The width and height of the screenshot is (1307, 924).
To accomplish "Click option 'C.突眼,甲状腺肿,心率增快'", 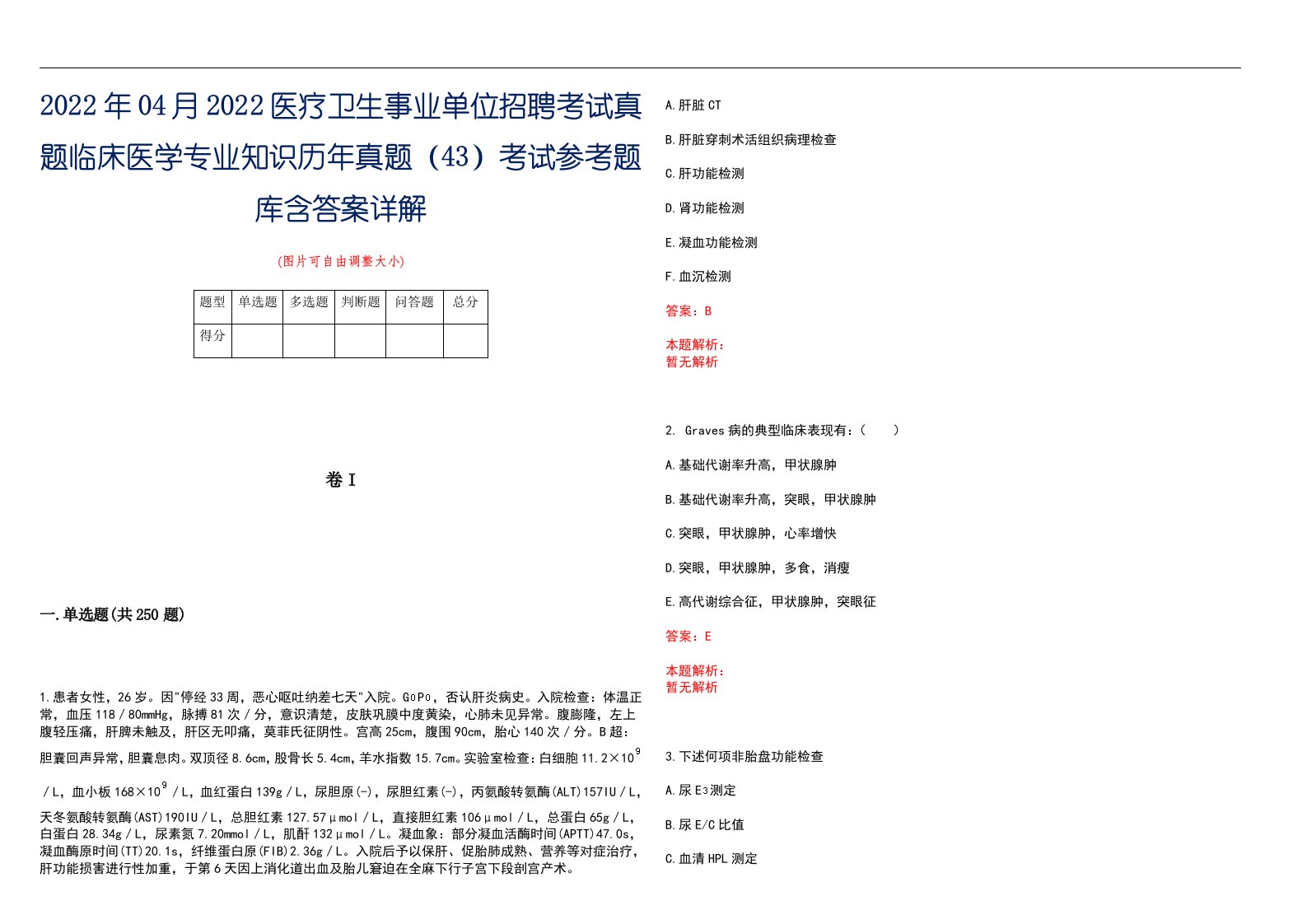I will coord(750,534).
